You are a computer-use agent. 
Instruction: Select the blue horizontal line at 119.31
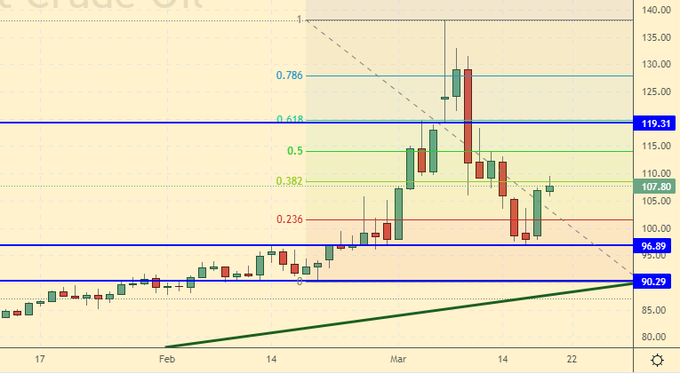(317, 123)
